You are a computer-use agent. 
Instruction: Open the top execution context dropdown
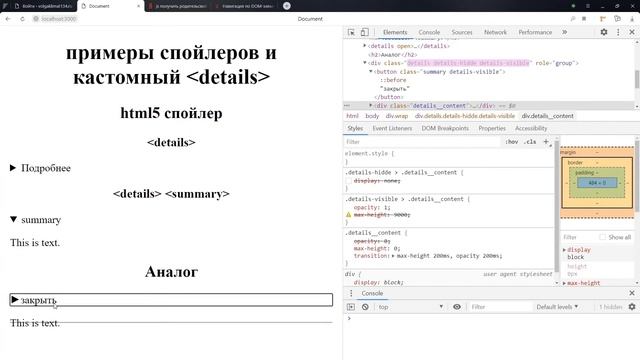(410, 307)
